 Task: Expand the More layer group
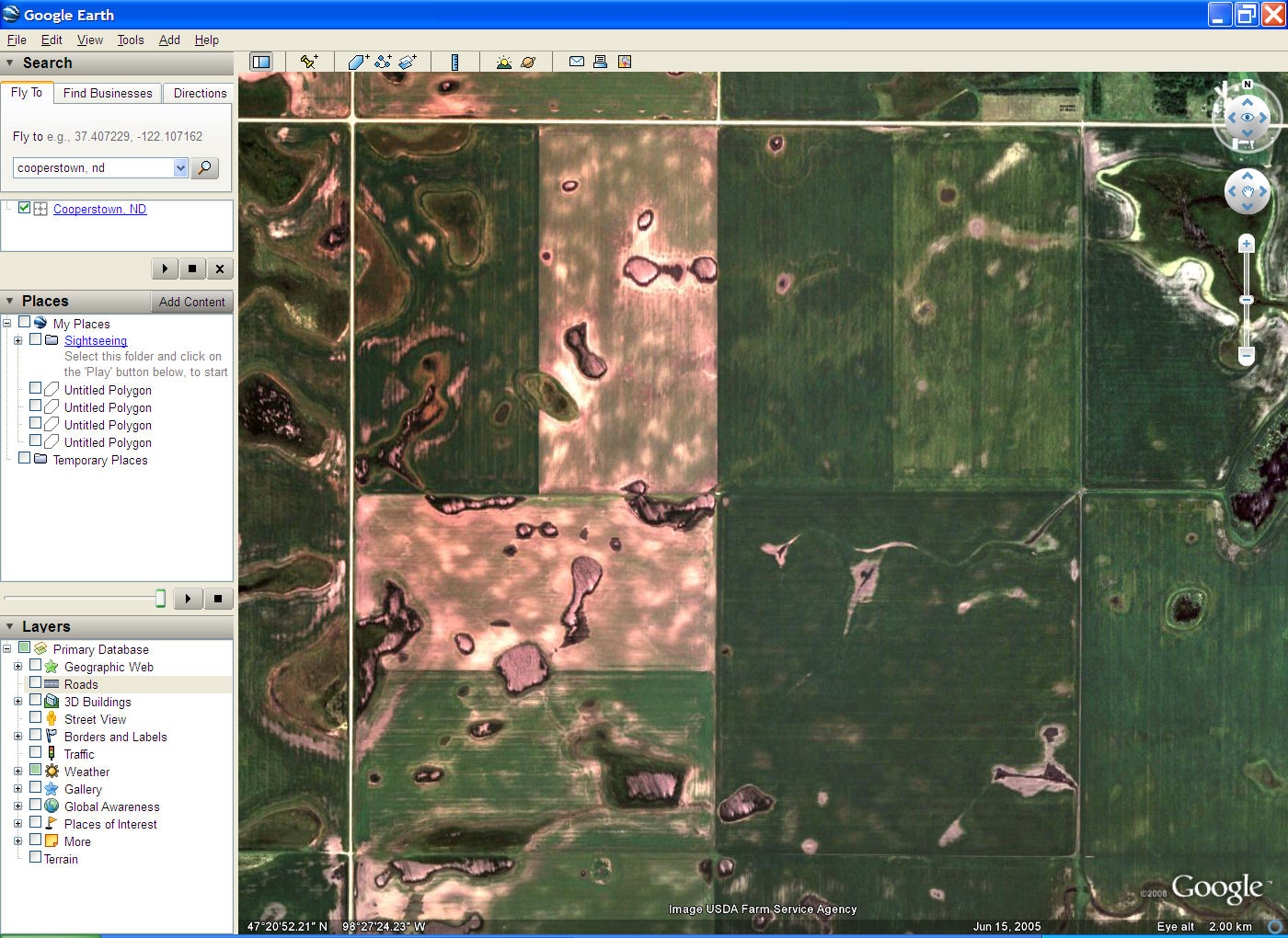click(x=17, y=841)
